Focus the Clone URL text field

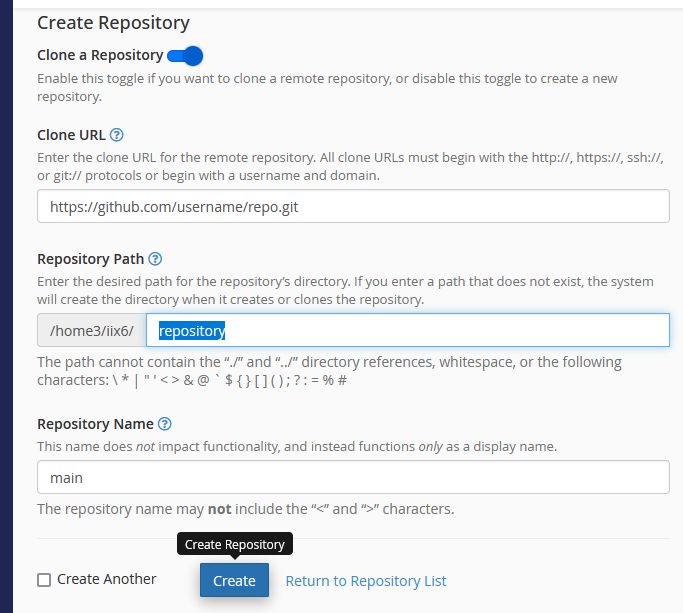[353, 207]
